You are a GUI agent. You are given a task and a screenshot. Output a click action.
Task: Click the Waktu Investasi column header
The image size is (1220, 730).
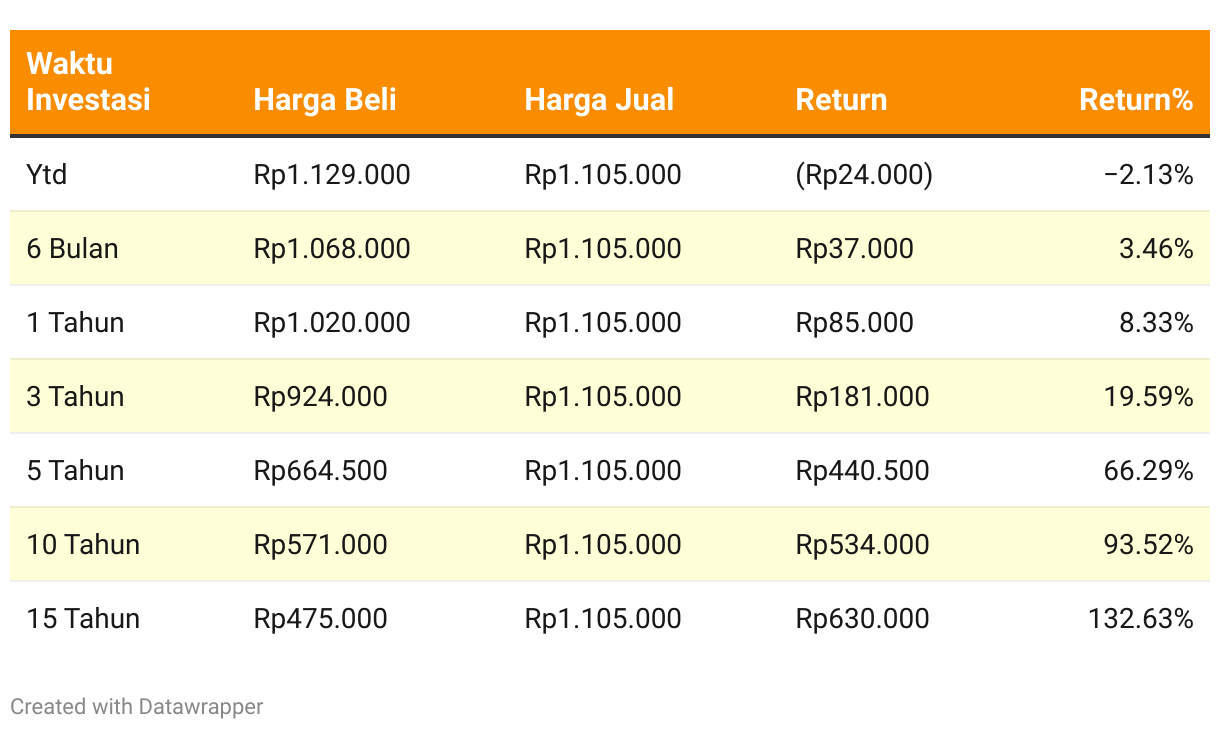(88, 82)
